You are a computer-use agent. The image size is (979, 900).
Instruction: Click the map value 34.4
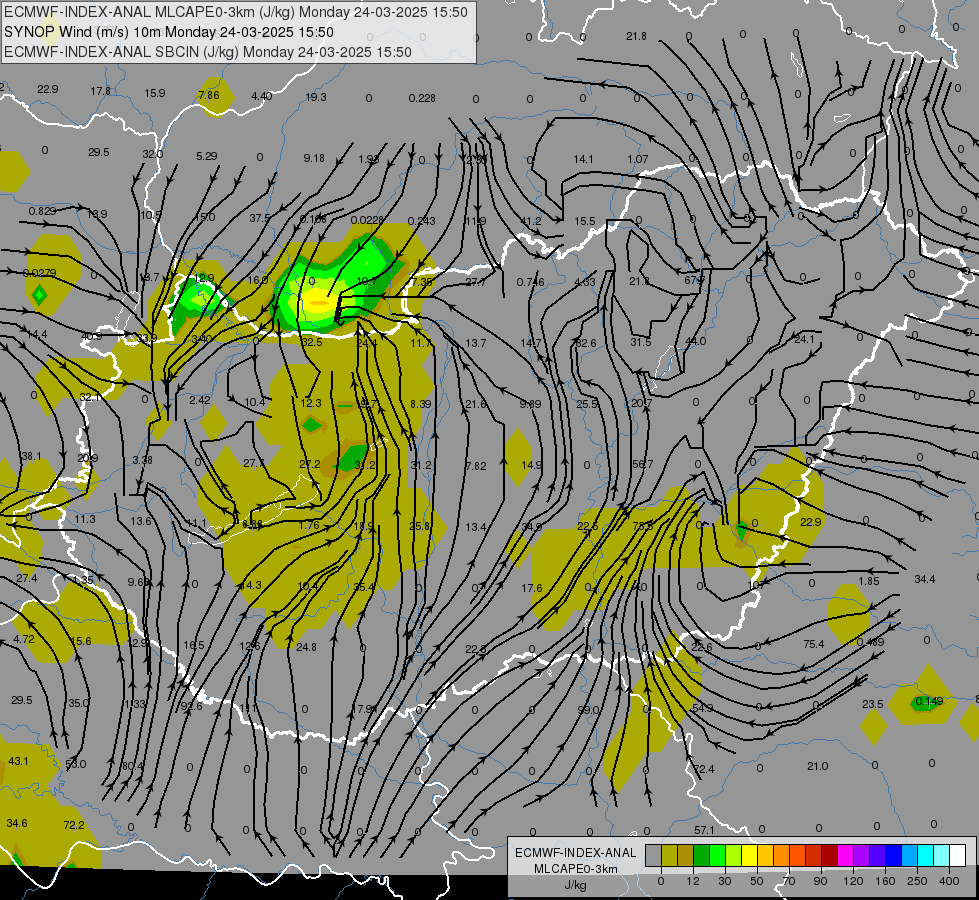coord(925,579)
